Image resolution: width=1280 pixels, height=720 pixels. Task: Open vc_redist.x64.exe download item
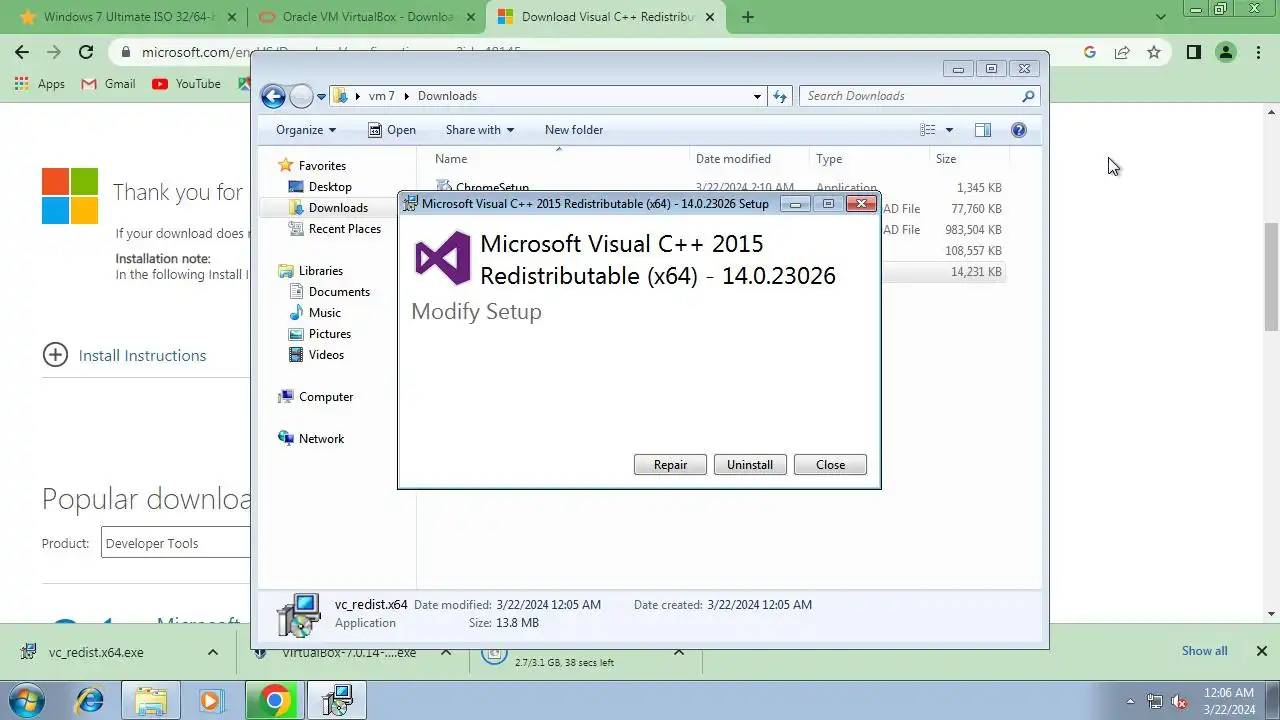[x=96, y=652]
